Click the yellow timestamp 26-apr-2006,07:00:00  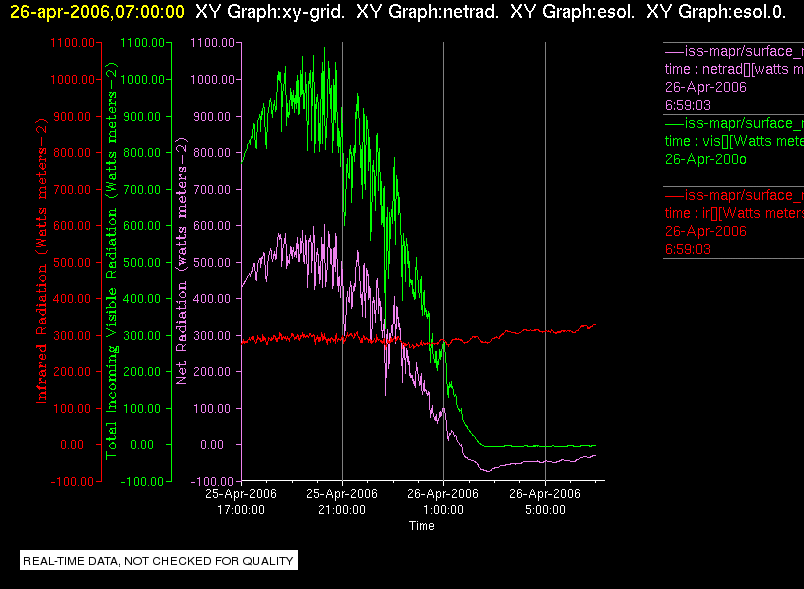[97, 11]
